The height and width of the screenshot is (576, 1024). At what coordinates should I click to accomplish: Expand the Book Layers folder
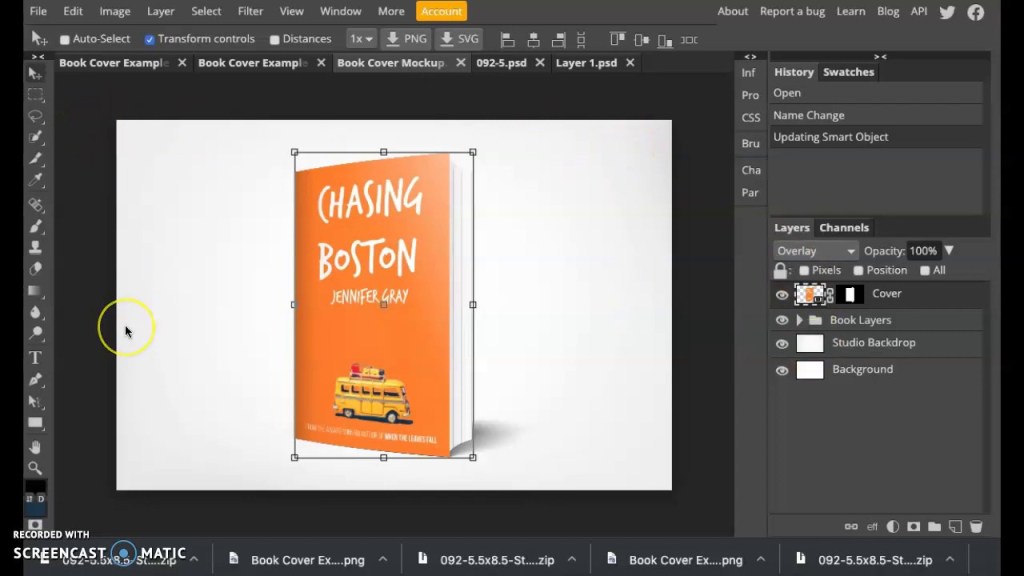tap(802, 319)
